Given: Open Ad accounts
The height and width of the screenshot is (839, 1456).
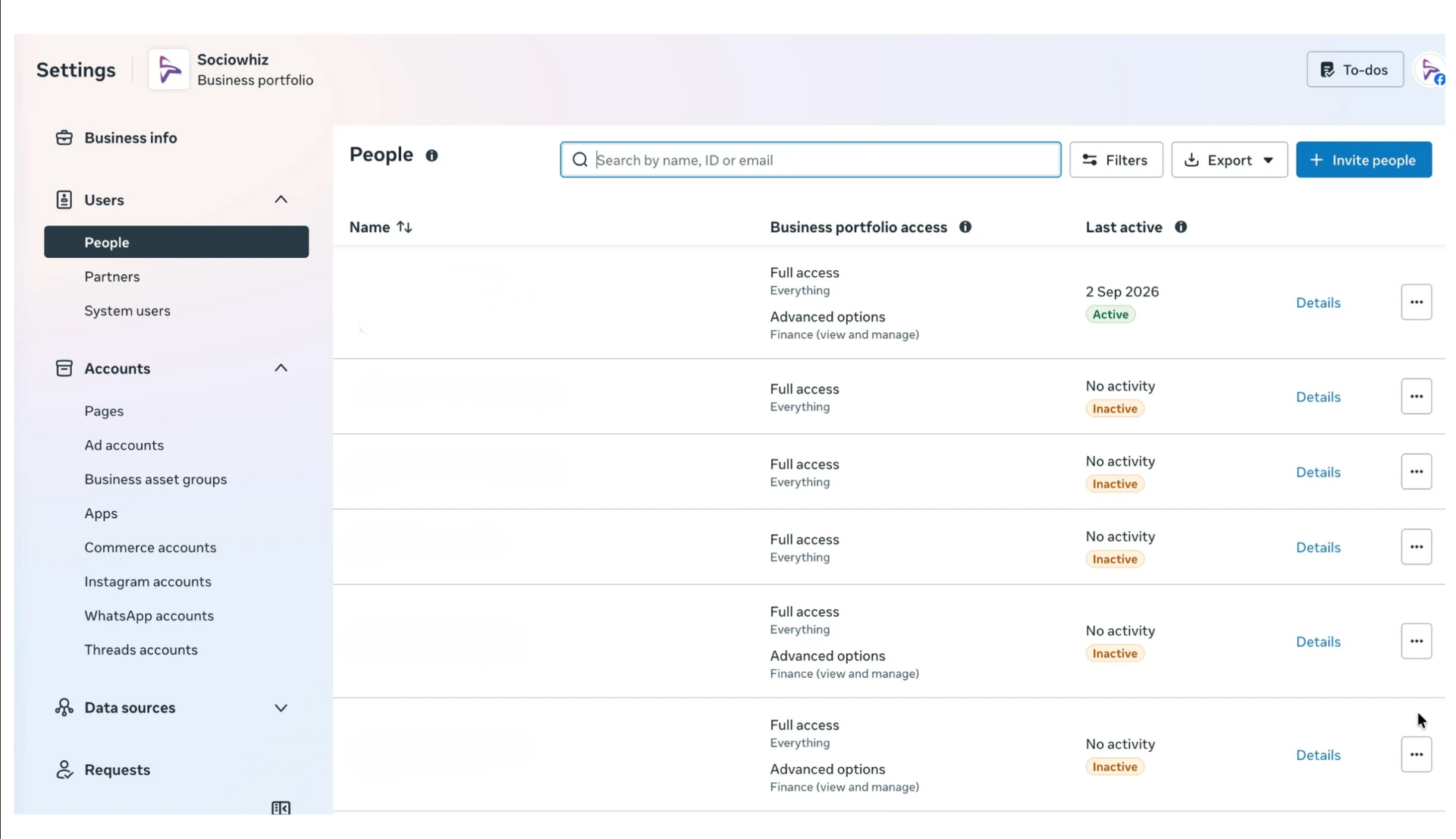Looking at the screenshot, I should 124,445.
